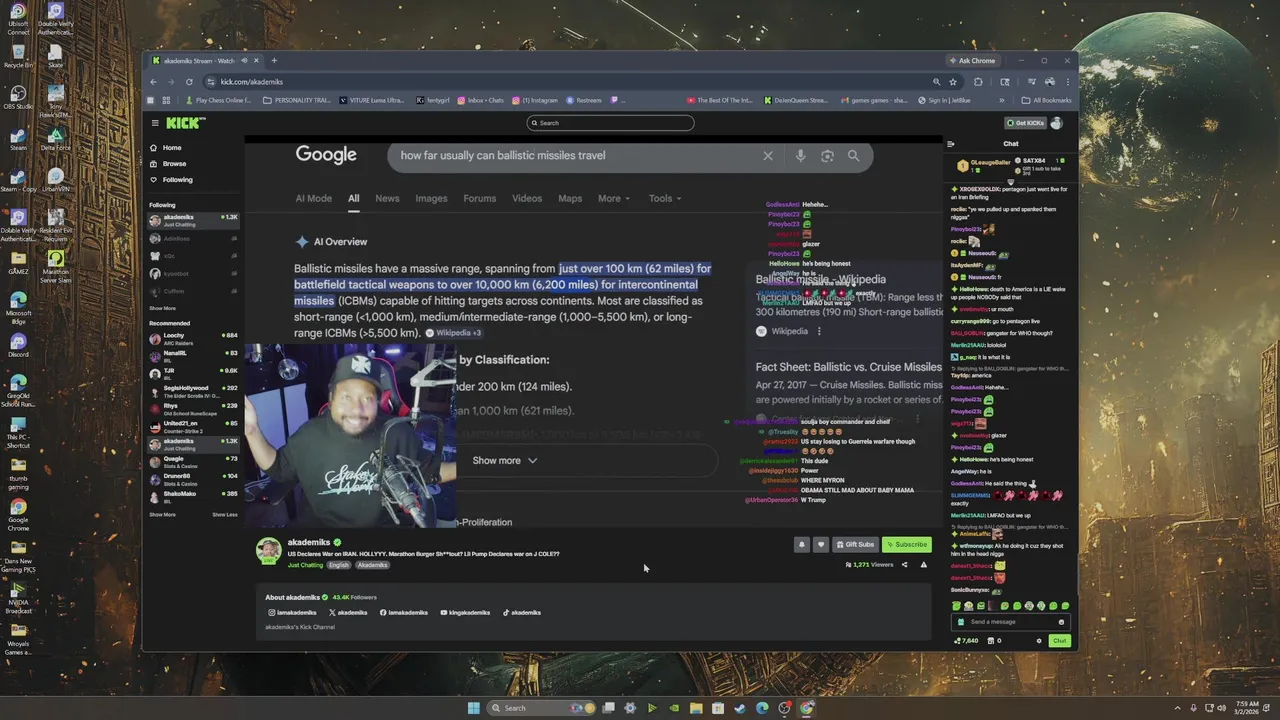Image resolution: width=1280 pixels, height=720 pixels.
Task: Click the Get KICKs button
Action: [x=1025, y=123]
